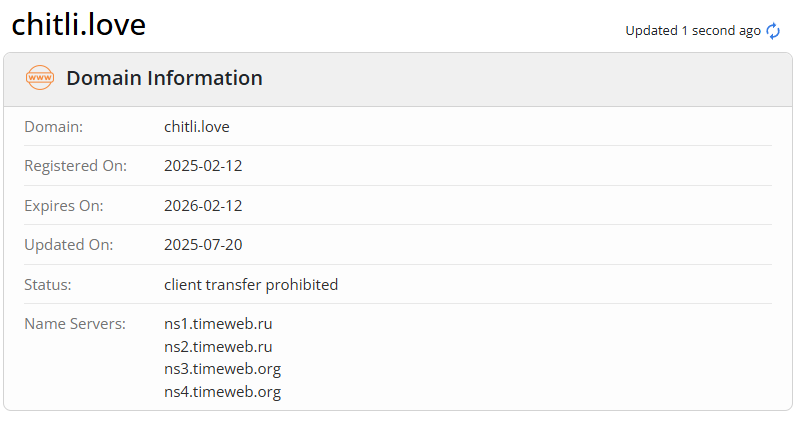The width and height of the screenshot is (800, 421).
Task: Click the 'client transfer prohibited' status
Action: (x=251, y=285)
